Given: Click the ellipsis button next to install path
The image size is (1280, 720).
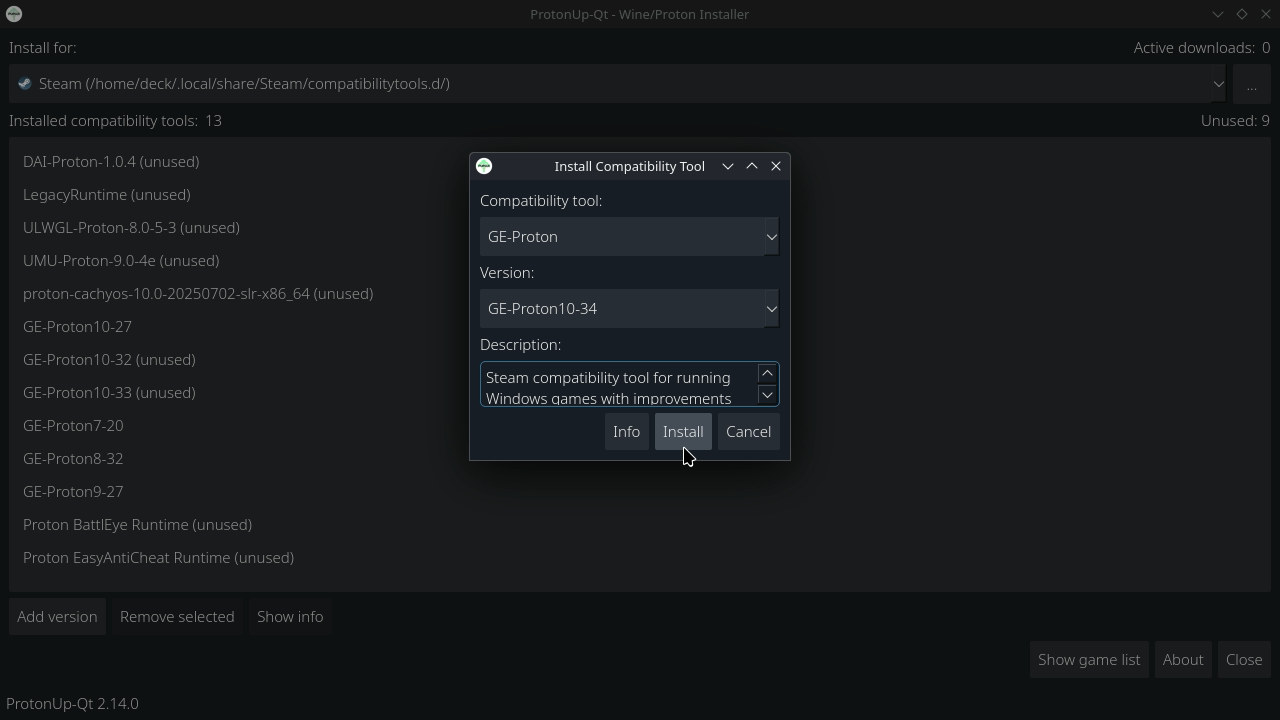Looking at the screenshot, I should (x=1251, y=84).
